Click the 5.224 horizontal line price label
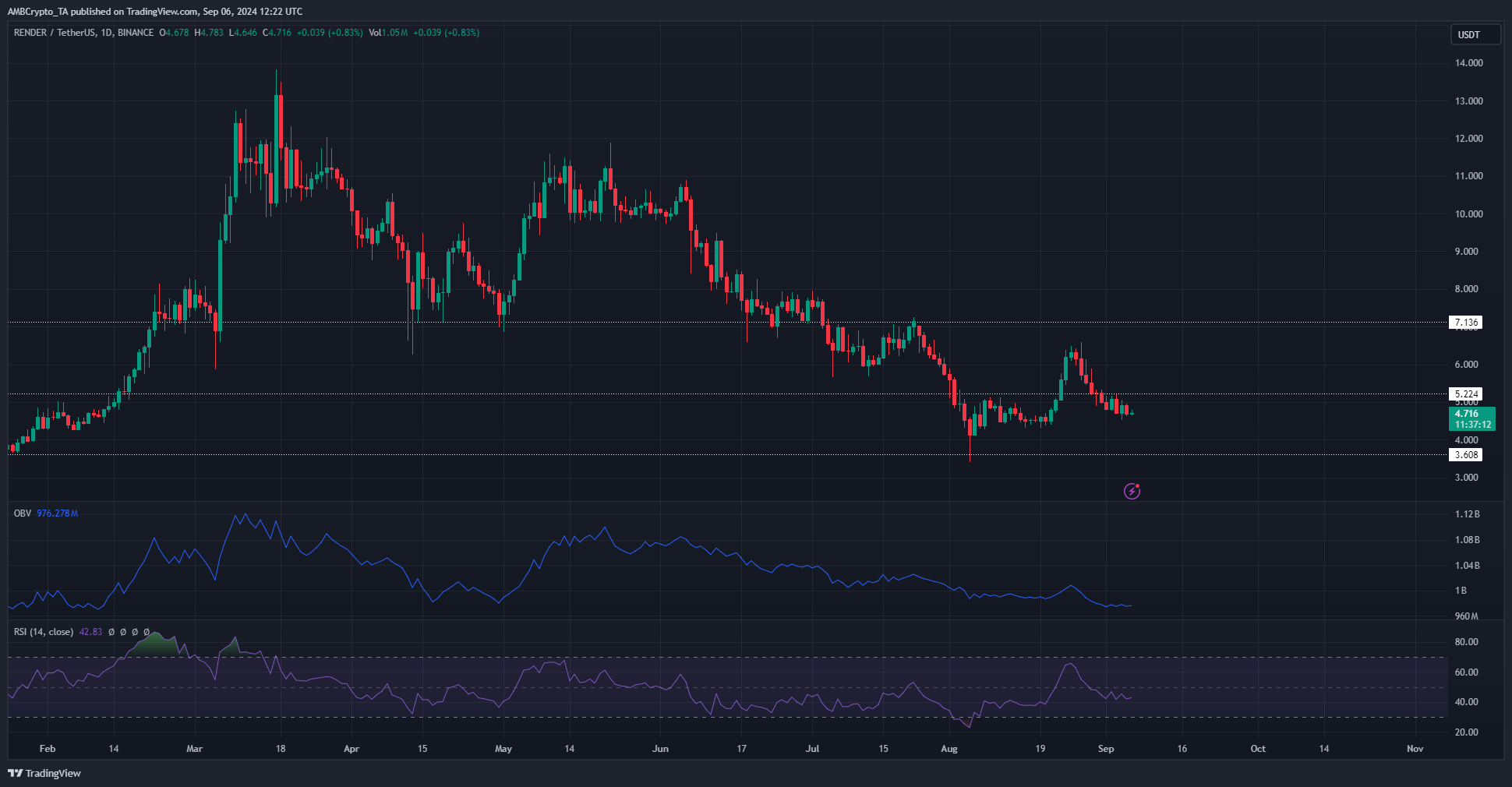Image resolution: width=1512 pixels, height=787 pixels. click(1465, 394)
